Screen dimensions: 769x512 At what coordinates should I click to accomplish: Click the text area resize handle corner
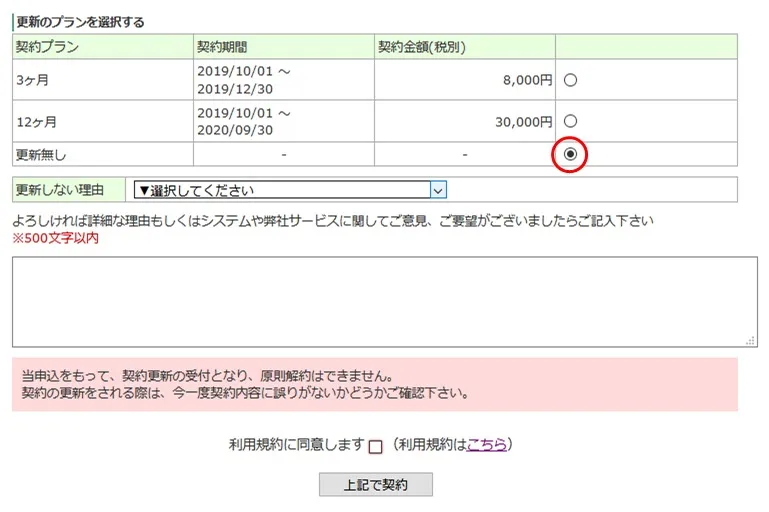tap(749, 340)
